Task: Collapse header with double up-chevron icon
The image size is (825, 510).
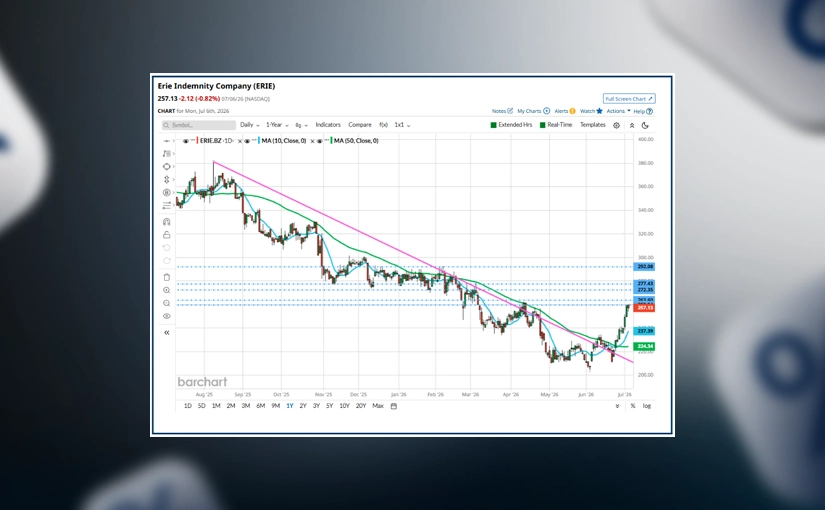Action: click(632, 125)
